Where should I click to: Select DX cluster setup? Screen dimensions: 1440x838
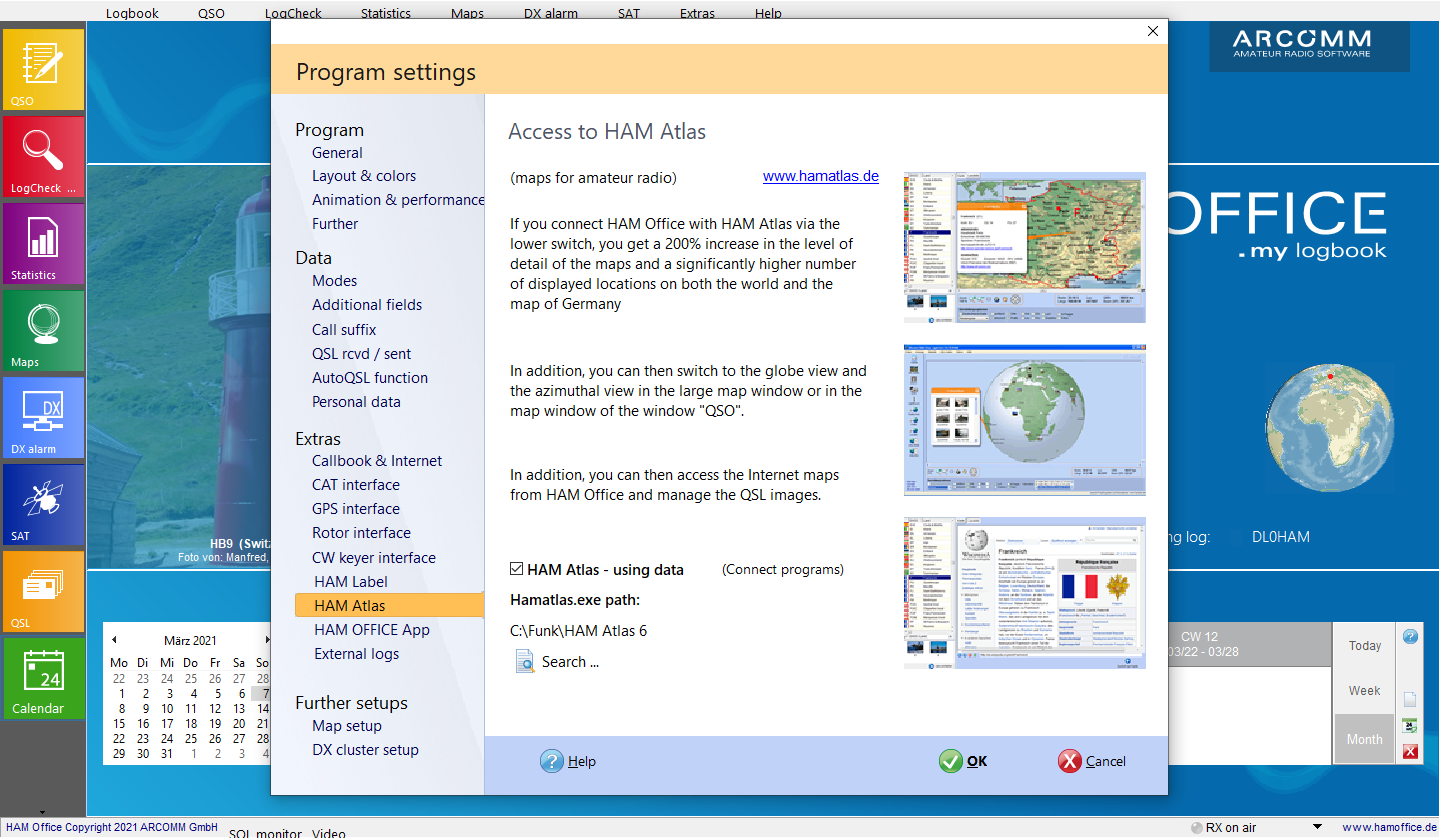365,750
